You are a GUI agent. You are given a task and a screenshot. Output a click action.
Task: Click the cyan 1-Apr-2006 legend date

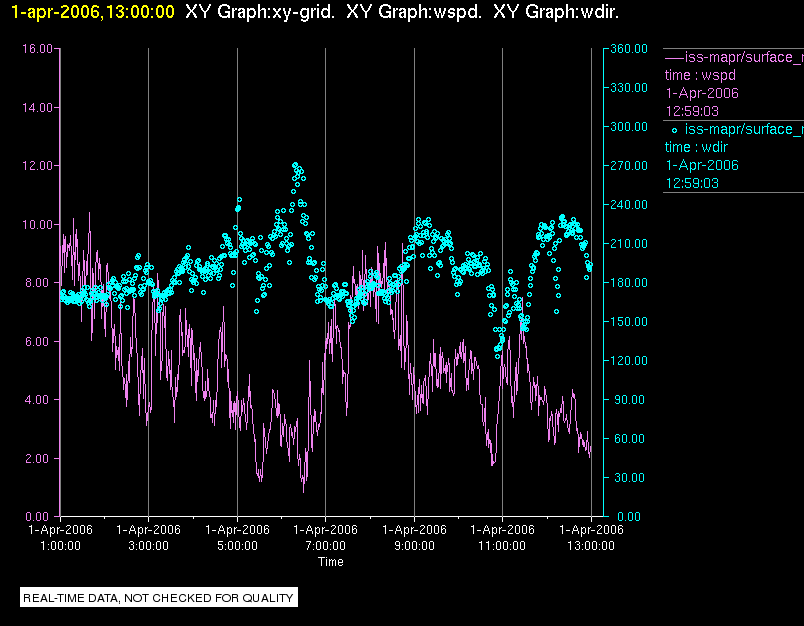pyautogui.click(x=702, y=165)
